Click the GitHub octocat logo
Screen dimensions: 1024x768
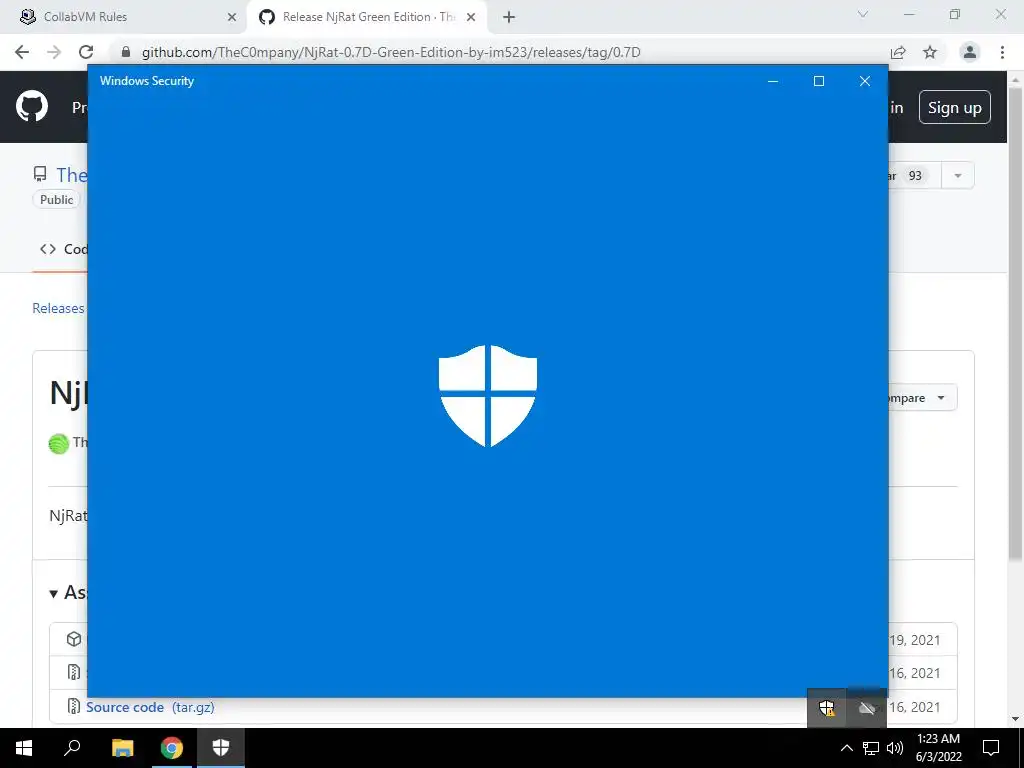pos(32,106)
